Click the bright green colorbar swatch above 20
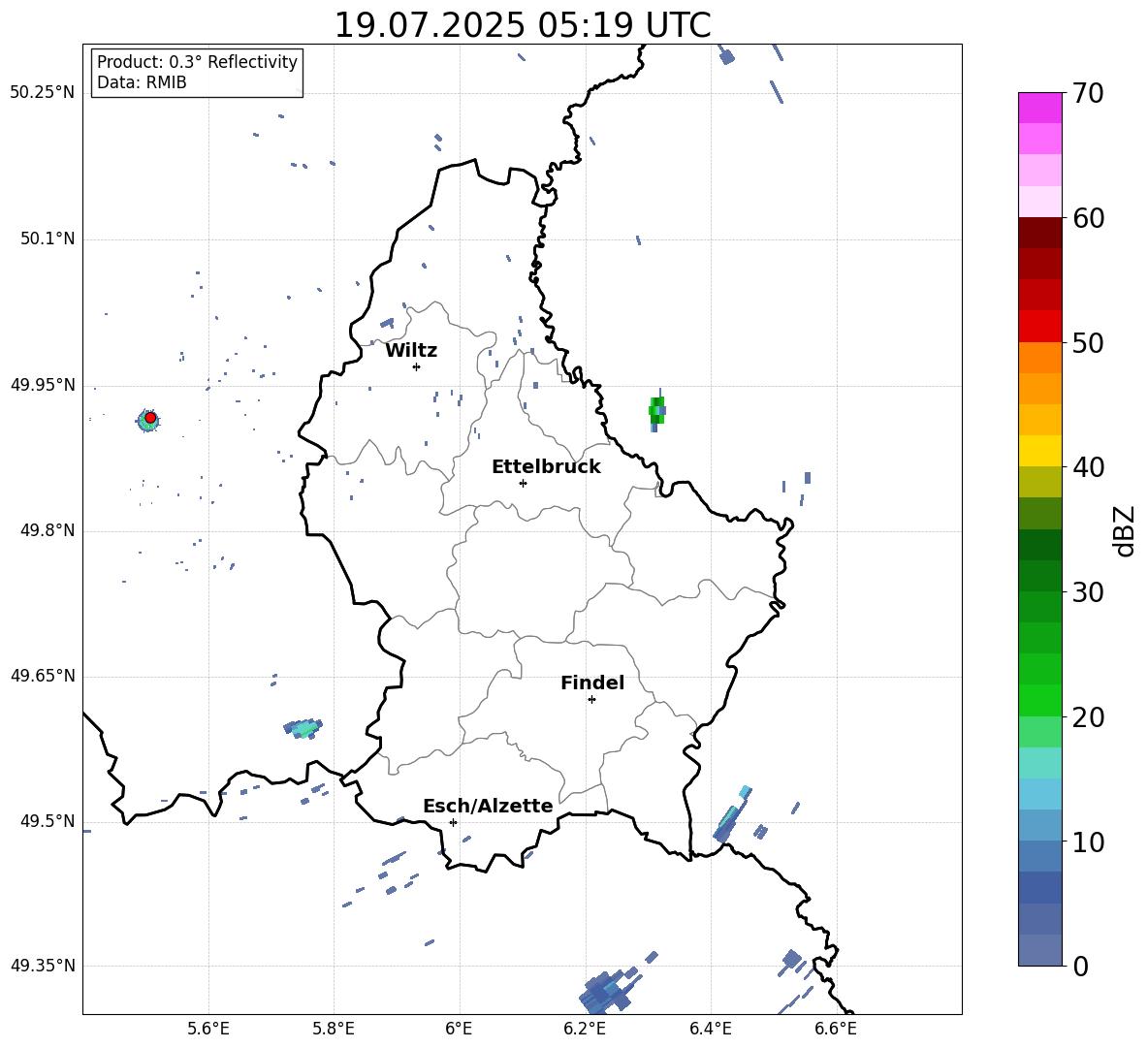The width and height of the screenshot is (1148, 1048). pos(1039,700)
